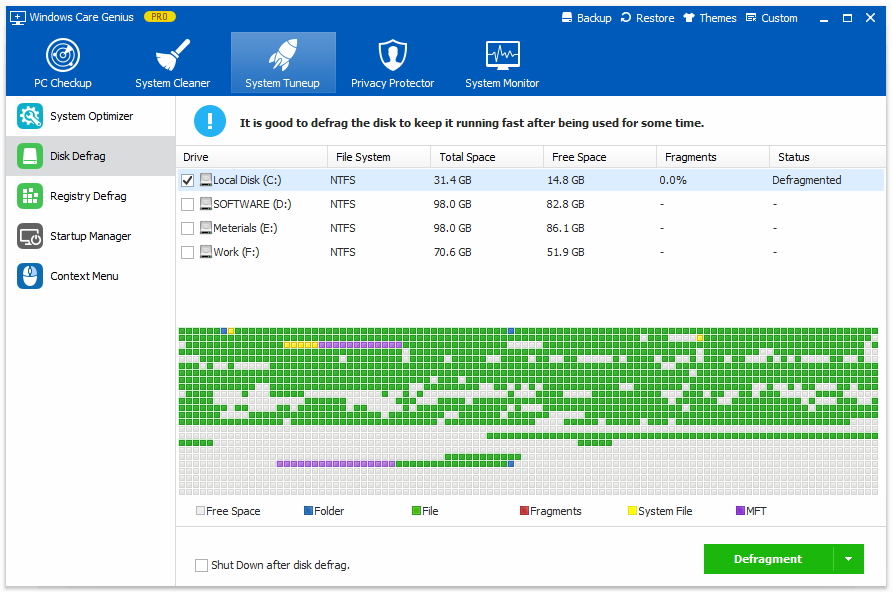Open Themes from the title bar

[x=718, y=18]
